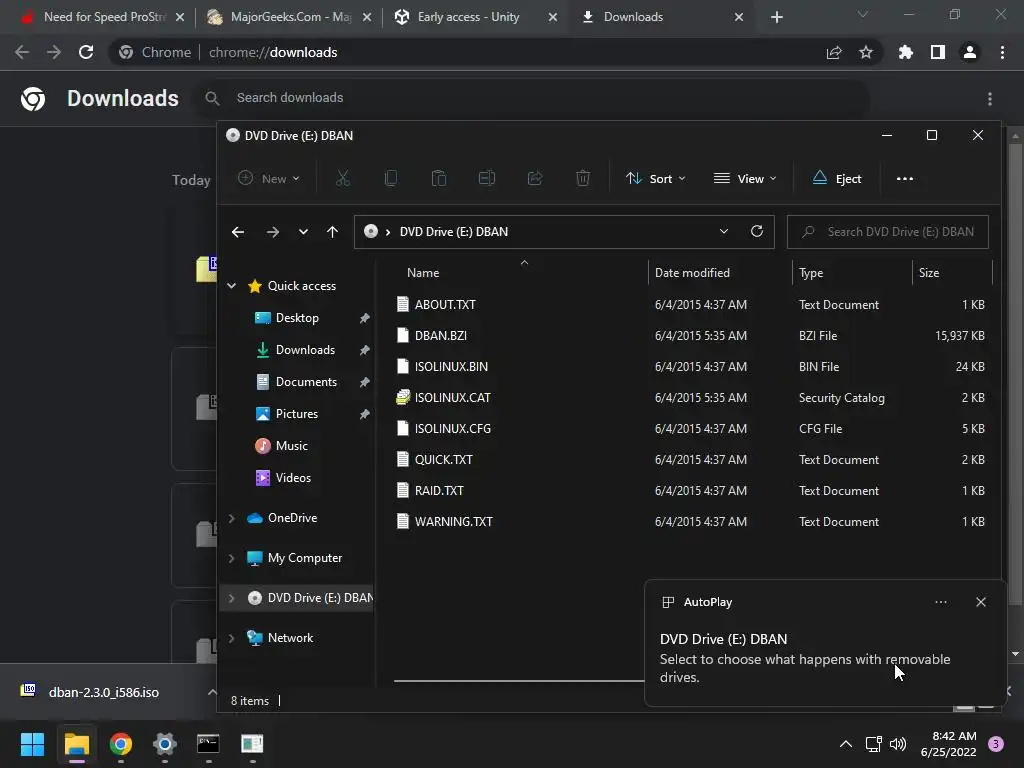1024x768 pixels.
Task: Switch to MajorGeeks.Com Chrome tab
Action: click(290, 17)
